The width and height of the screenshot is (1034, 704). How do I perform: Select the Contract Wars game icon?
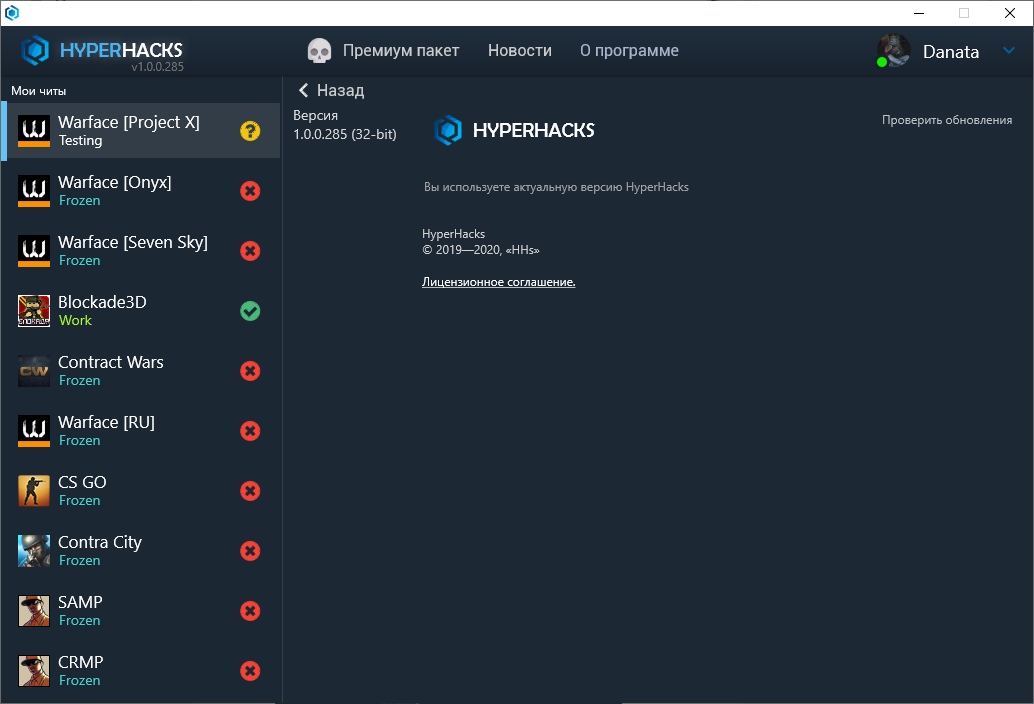click(34, 371)
